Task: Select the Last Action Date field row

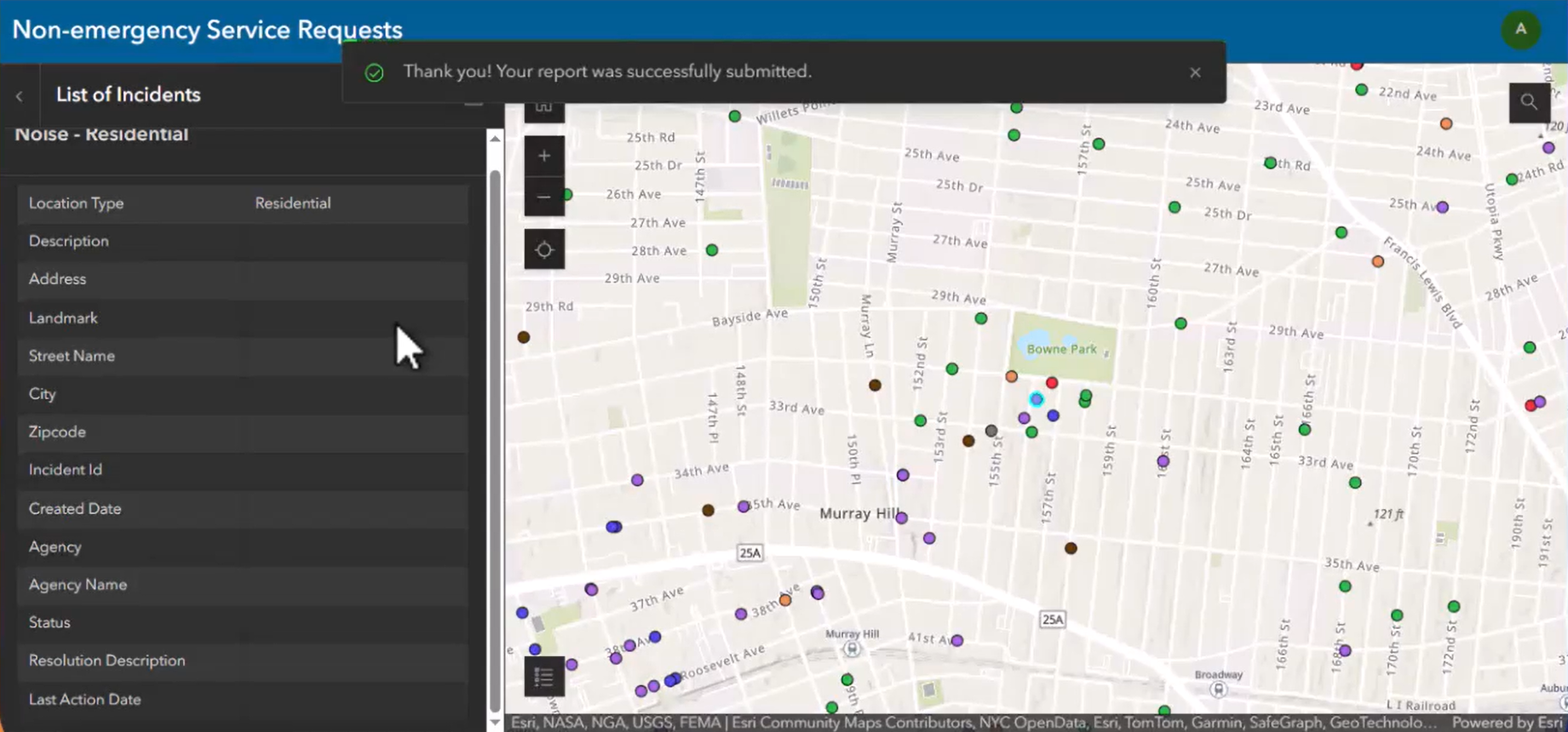Action: coord(243,699)
